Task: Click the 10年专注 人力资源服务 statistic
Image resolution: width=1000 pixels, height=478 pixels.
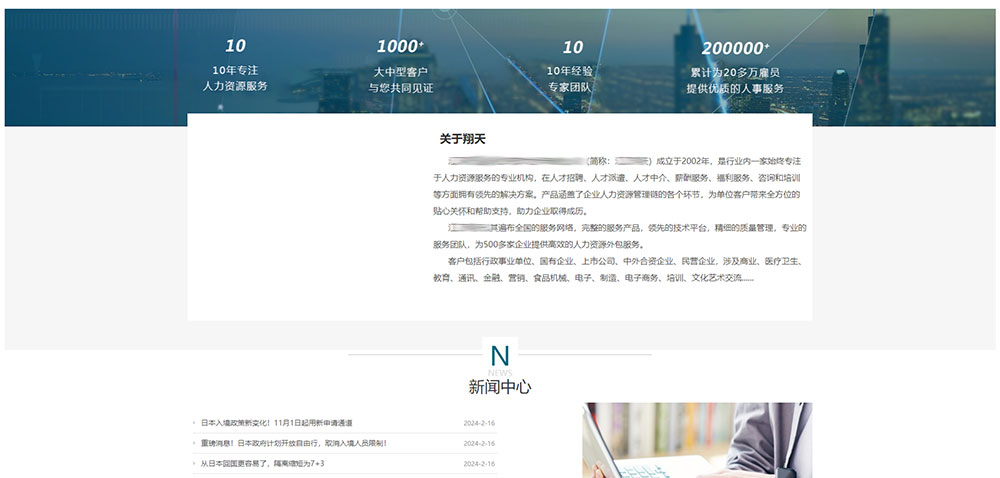Action: pos(235,65)
